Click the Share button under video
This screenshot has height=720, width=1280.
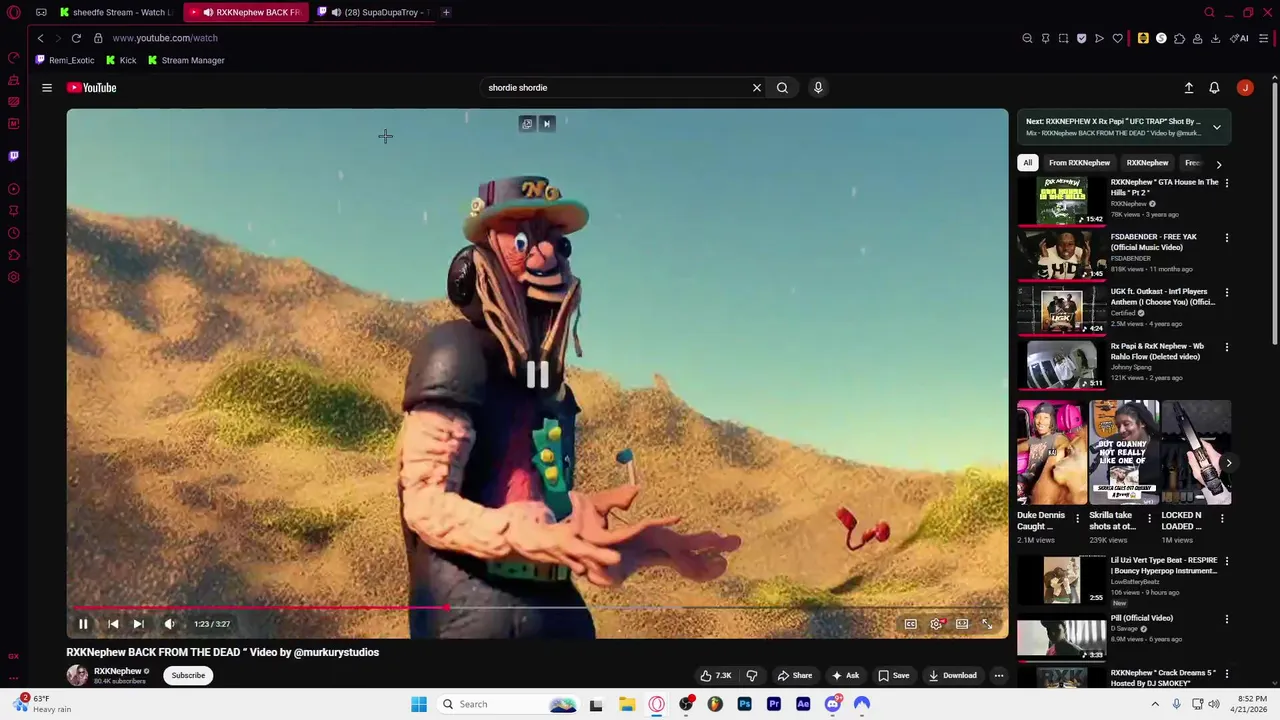tap(795, 675)
